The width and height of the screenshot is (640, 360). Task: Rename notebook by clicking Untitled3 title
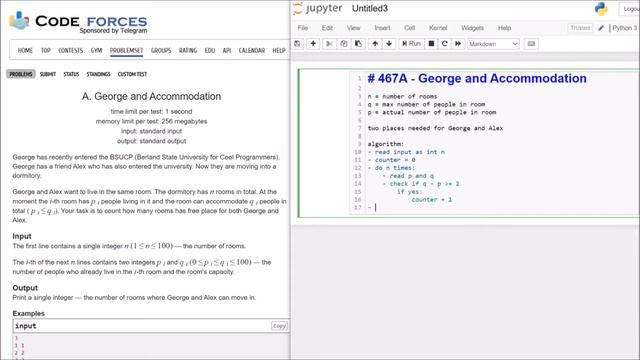point(370,9)
